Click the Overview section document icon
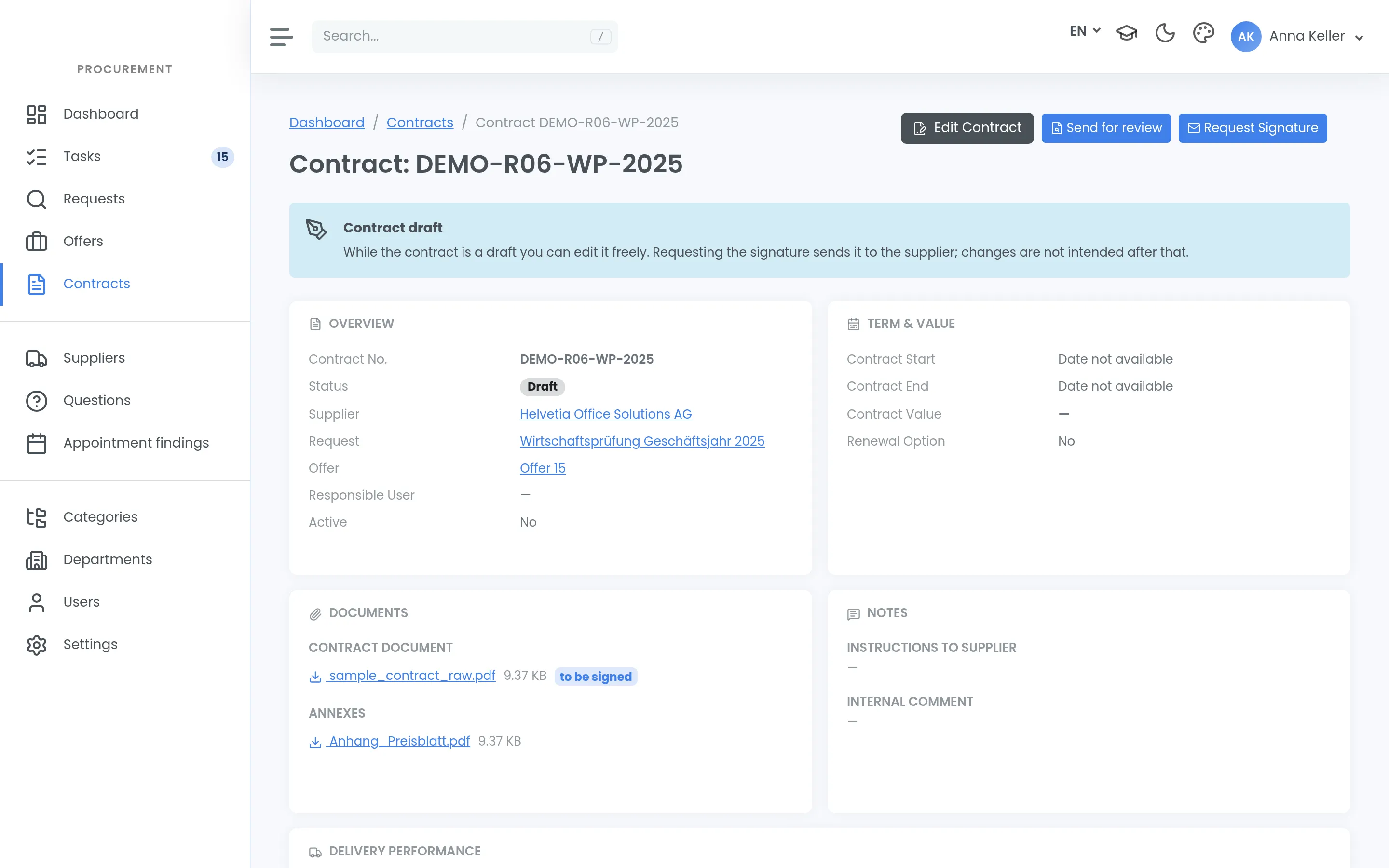This screenshot has height=868, width=1389. click(x=315, y=325)
